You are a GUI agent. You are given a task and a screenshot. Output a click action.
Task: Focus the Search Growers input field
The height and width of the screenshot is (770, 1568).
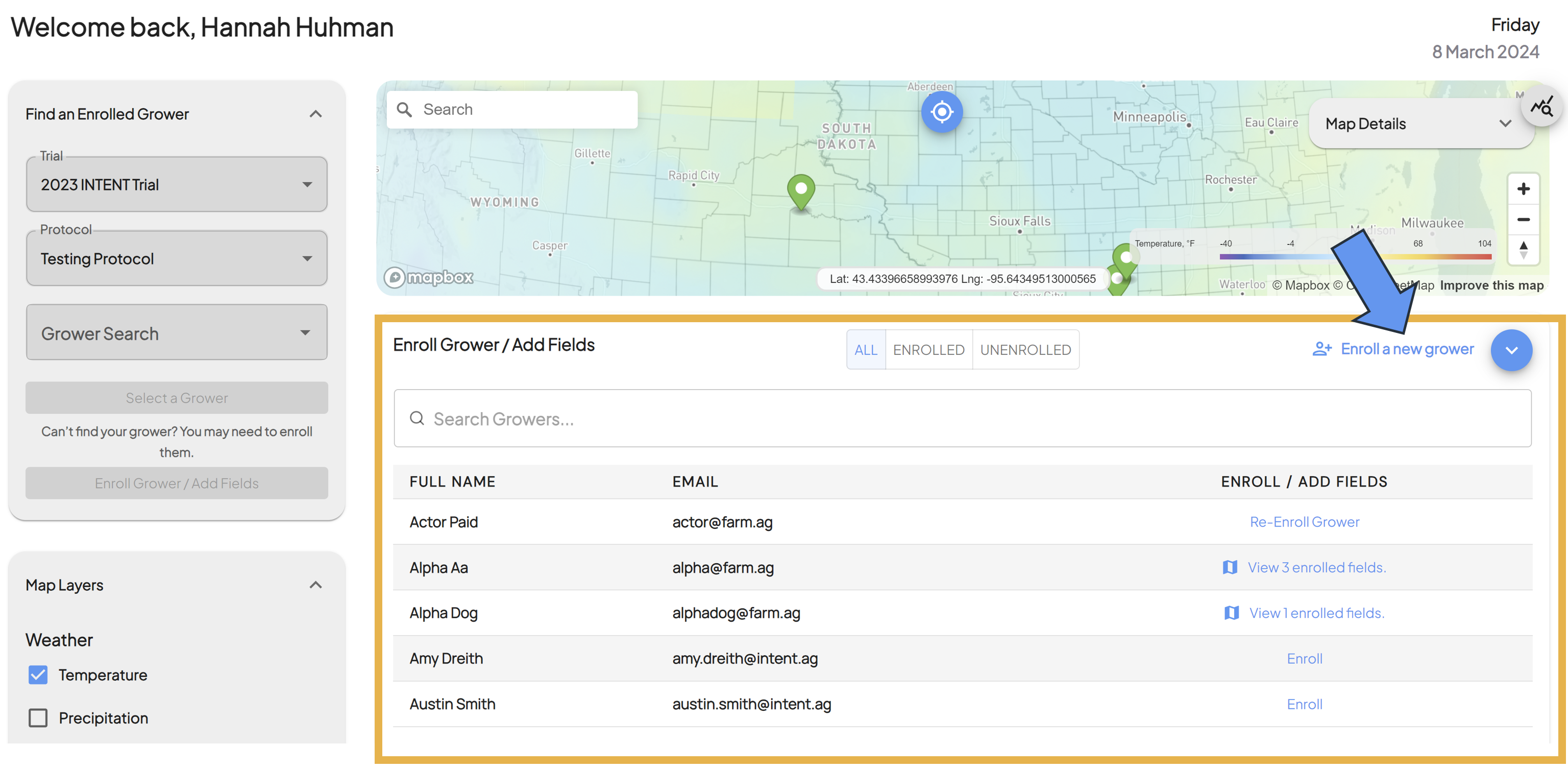[962, 418]
